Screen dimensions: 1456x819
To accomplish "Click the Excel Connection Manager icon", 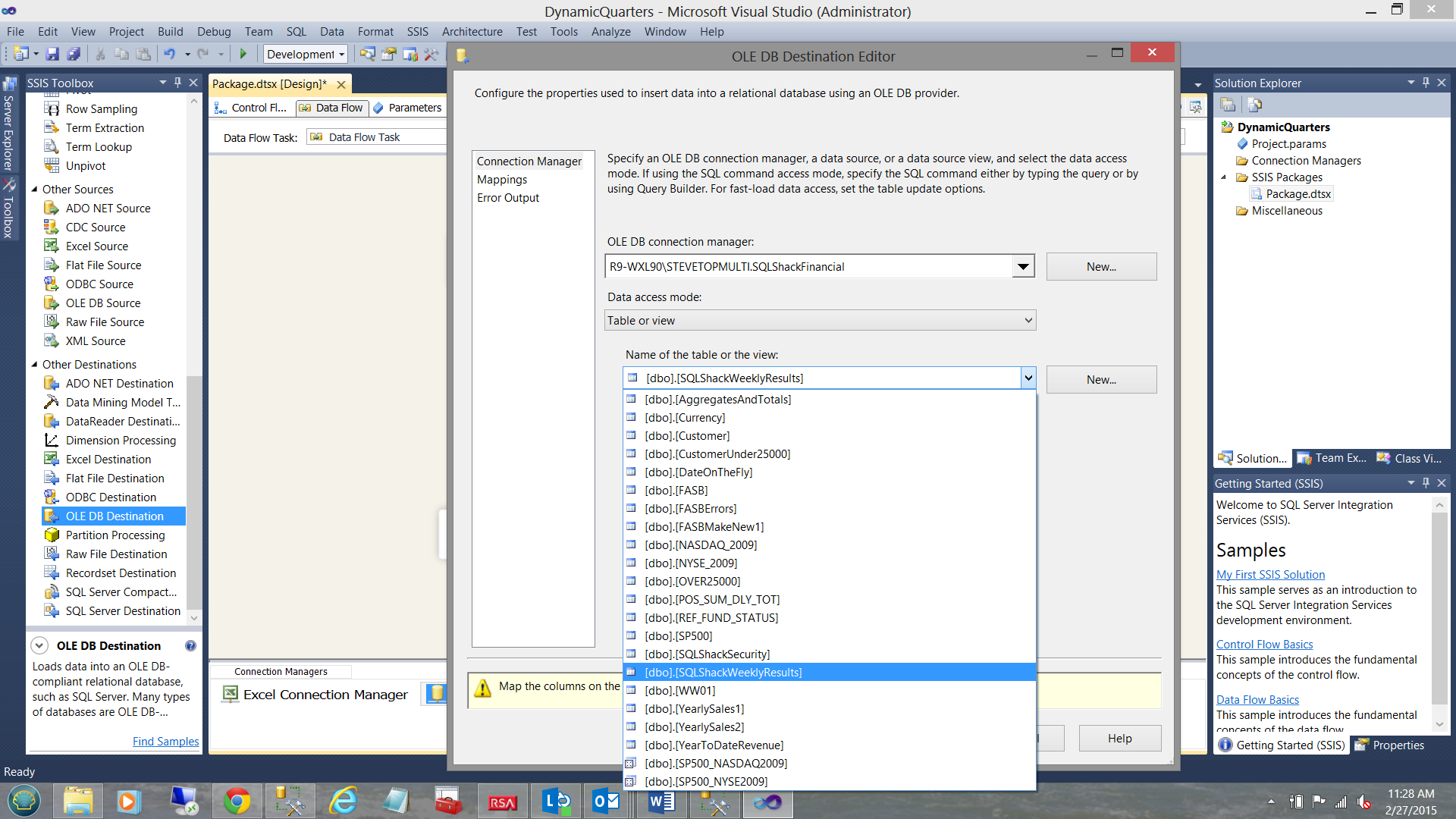I will (x=230, y=694).
